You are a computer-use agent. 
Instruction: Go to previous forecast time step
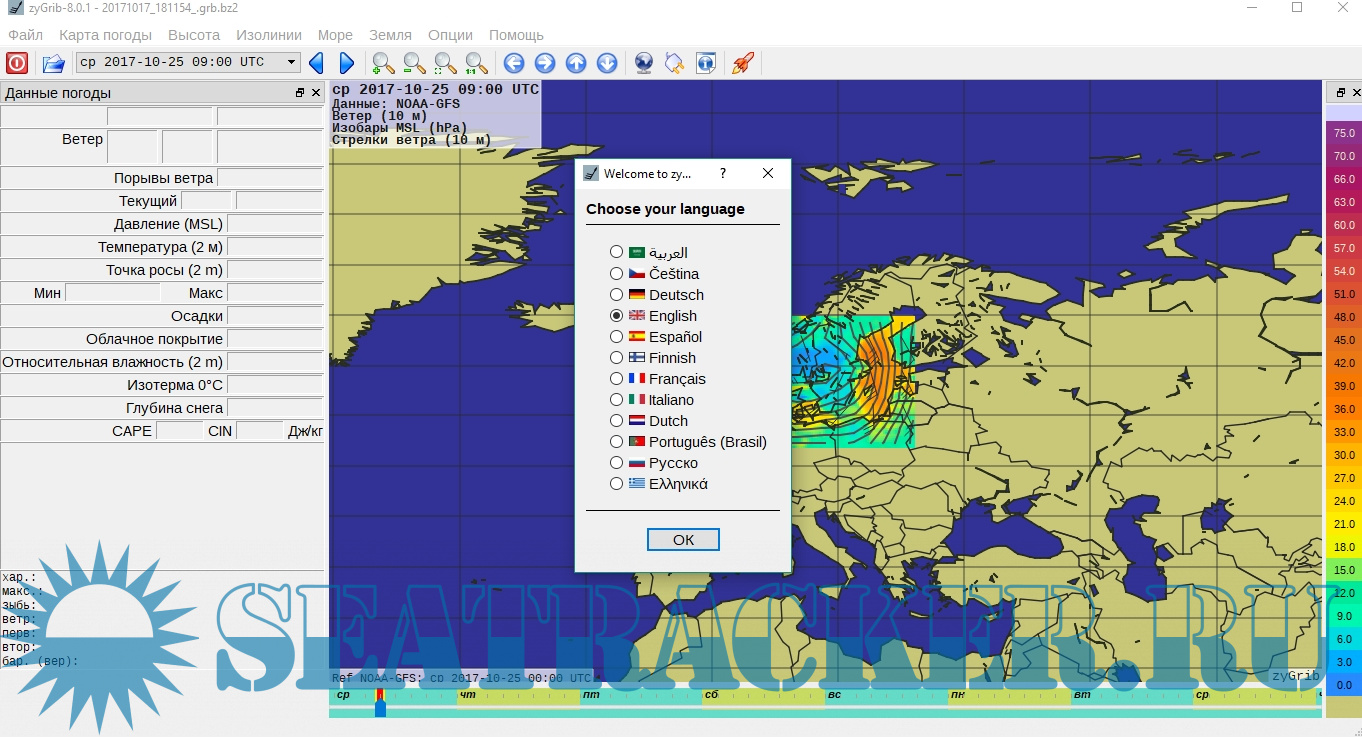316,63
